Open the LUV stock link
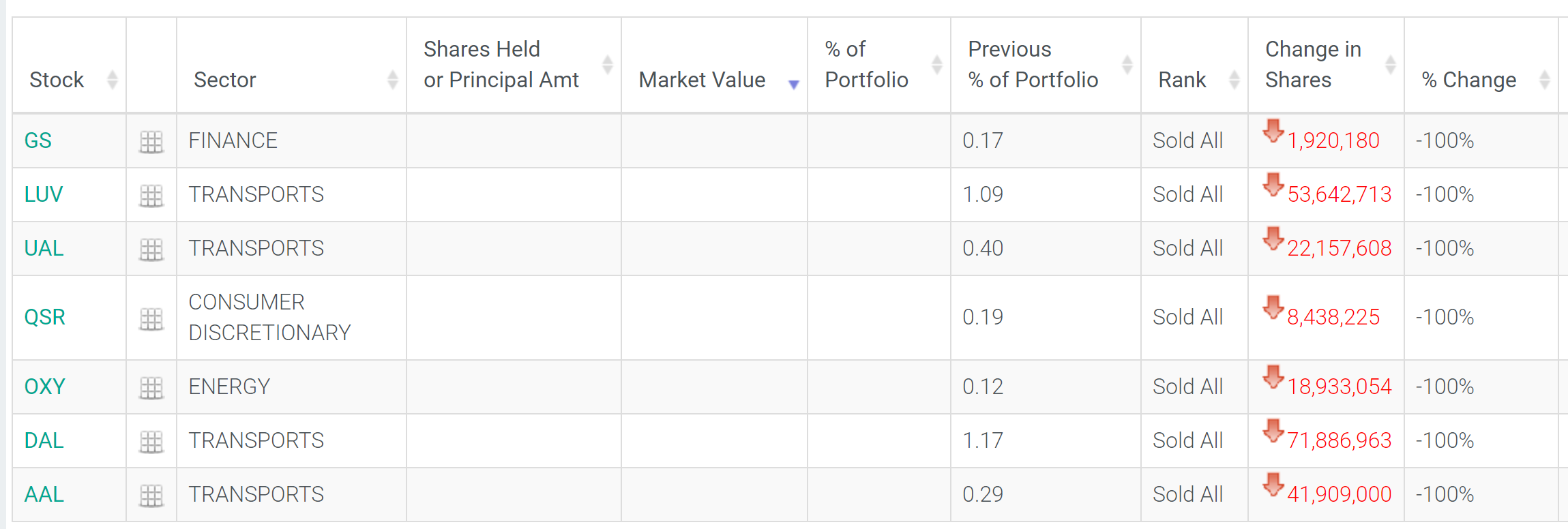Image resolution: width=1568 pixels, height=529 pixels. tap(44, 194)
